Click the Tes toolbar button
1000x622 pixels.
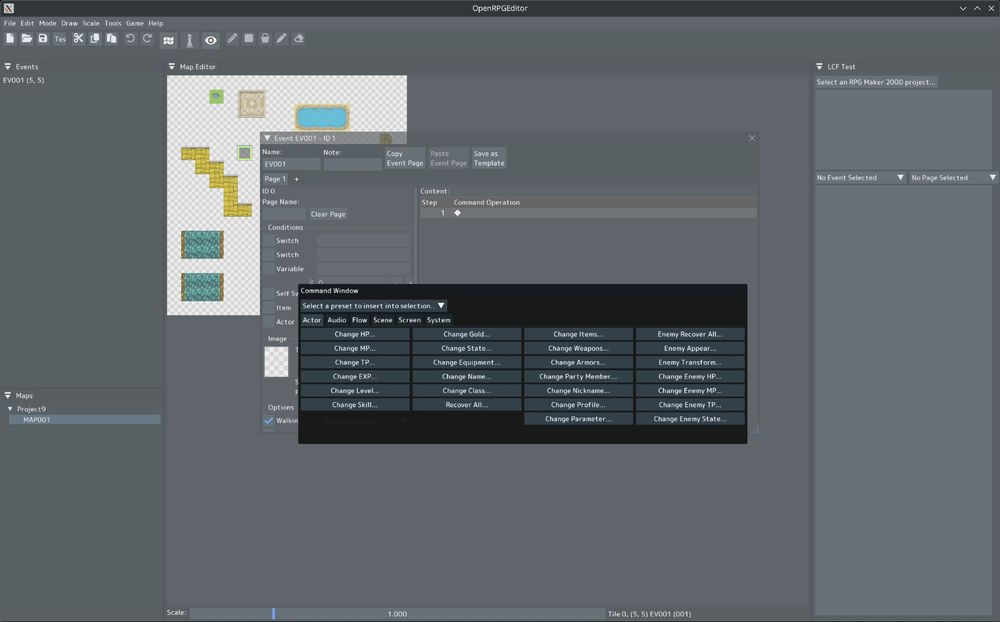click(x=60, y=39)
